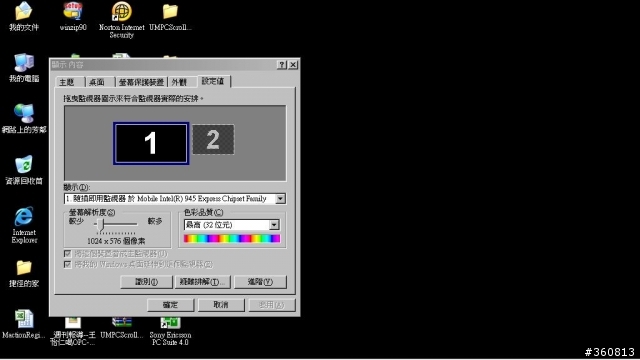Viewport: 640px width, 360px height.
Task: Open the 螢幕保護裝置 tab
Action: coord(141,82)
